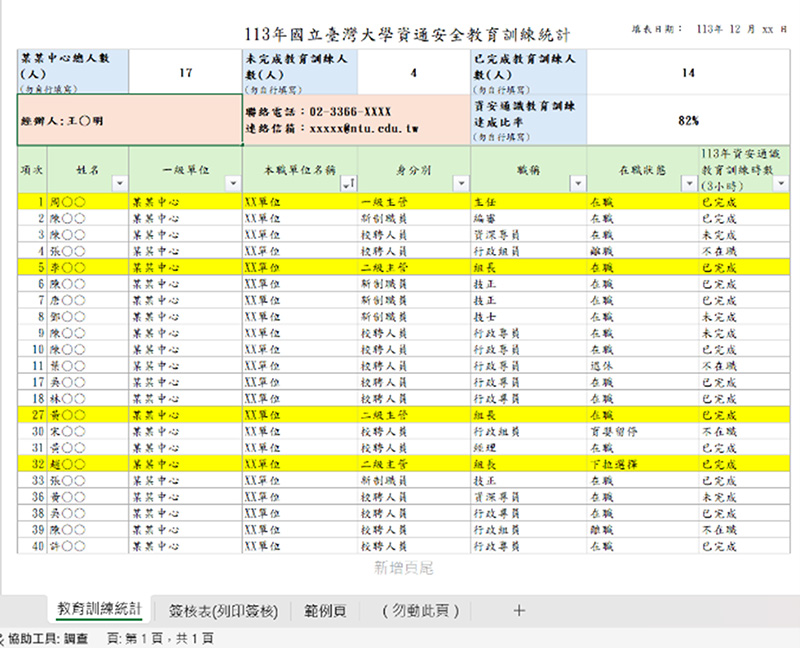Open the 在職狀態 column filter dropdown
Image resolution: width=800 pixels, height=648 pixels.
pyautogui.click(x=689, y=184)
